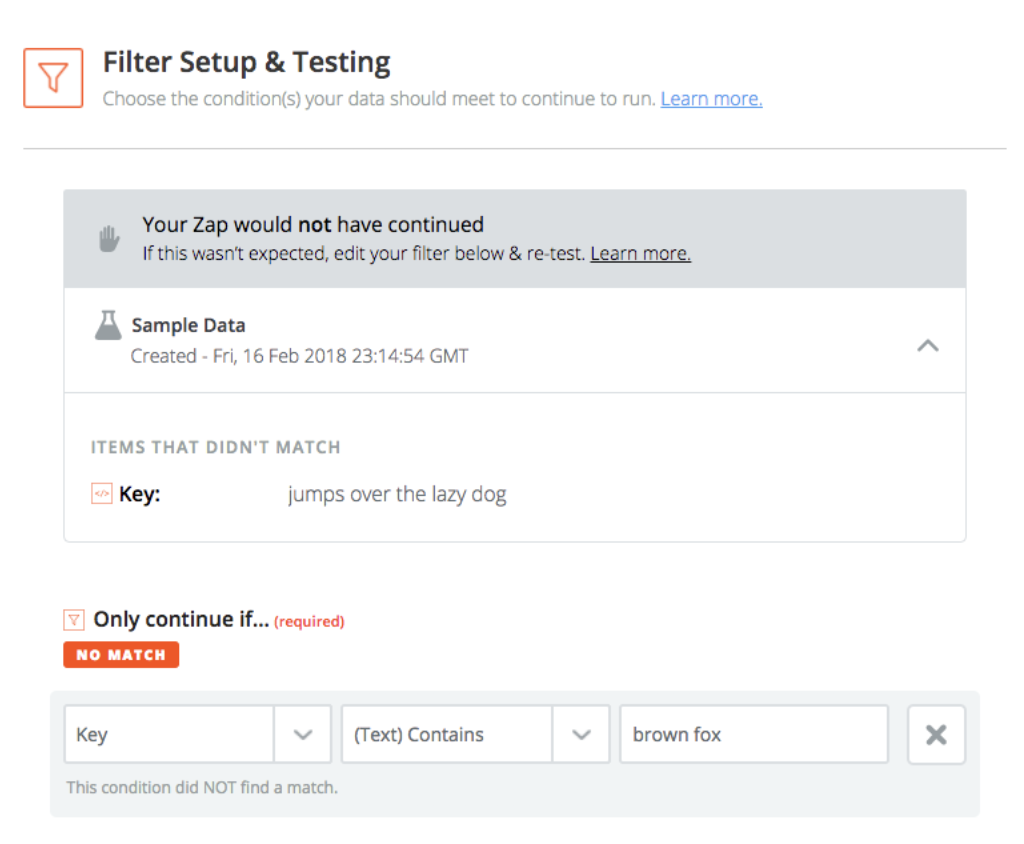Screen dimensions: 1024x844
Task: Click the brown fox value input field
Action: pyautogui.click(x=754, y=734)
